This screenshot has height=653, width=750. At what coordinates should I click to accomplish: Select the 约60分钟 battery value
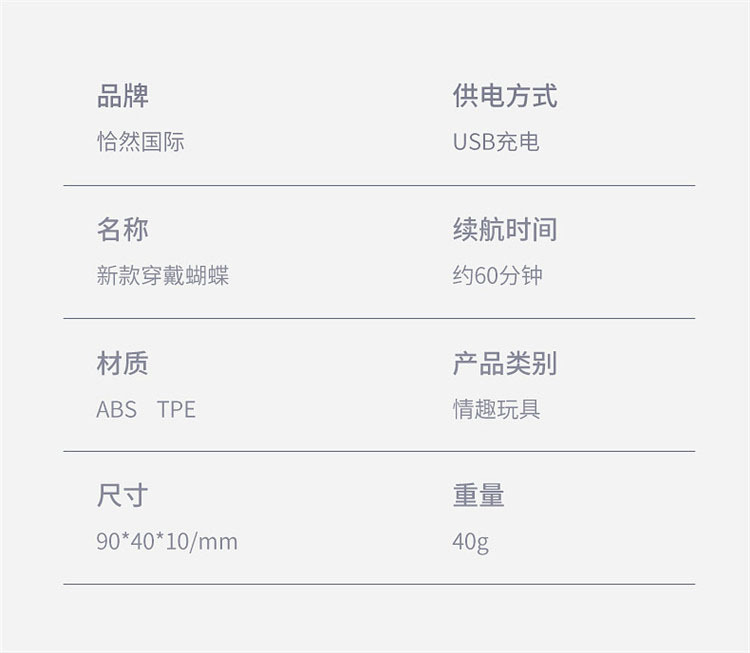click(497, 276)
